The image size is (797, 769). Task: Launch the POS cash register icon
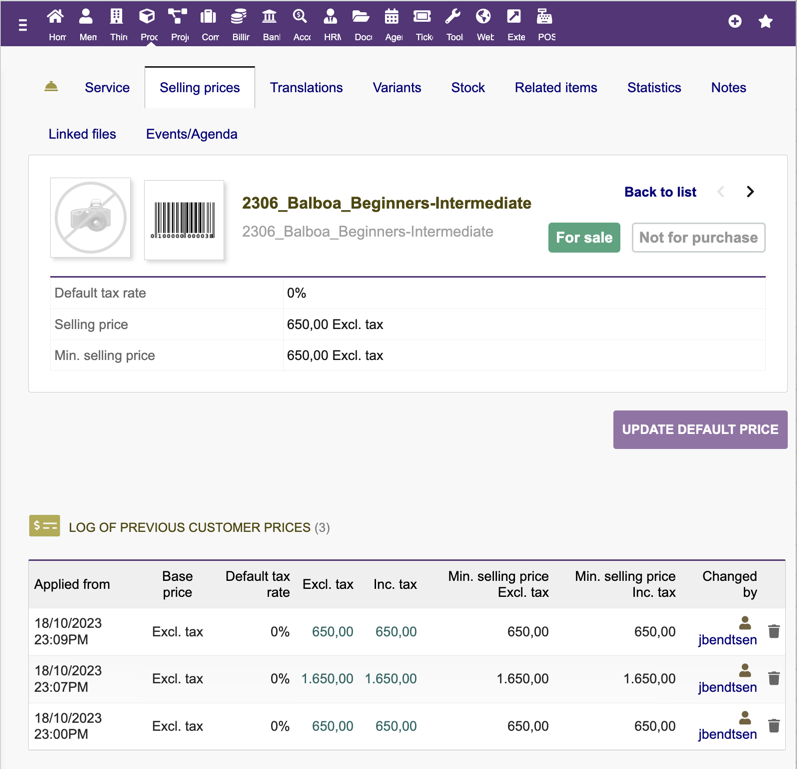click(545, 17)
